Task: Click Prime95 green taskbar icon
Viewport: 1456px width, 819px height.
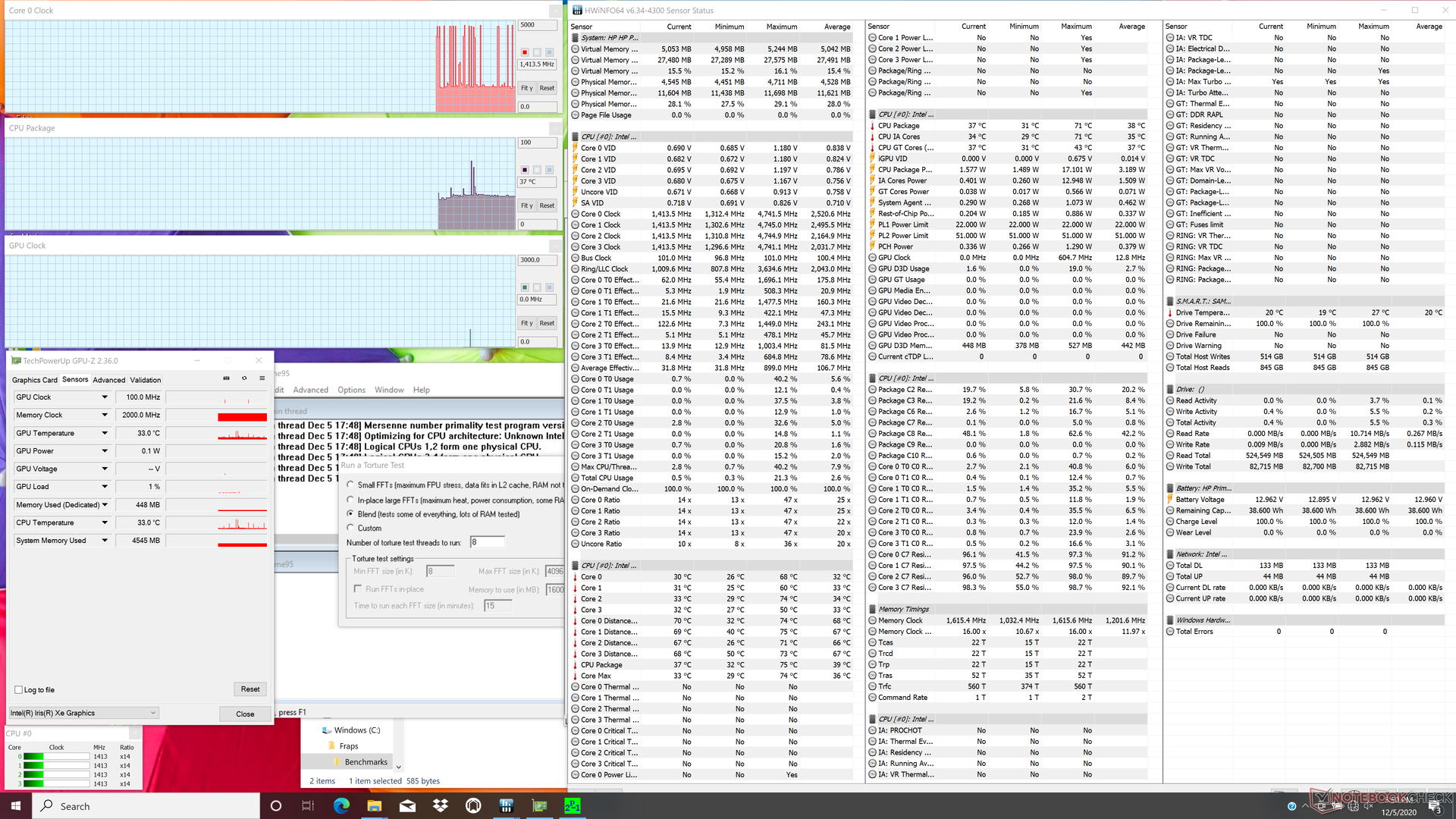Action: (x=573, y=805)
